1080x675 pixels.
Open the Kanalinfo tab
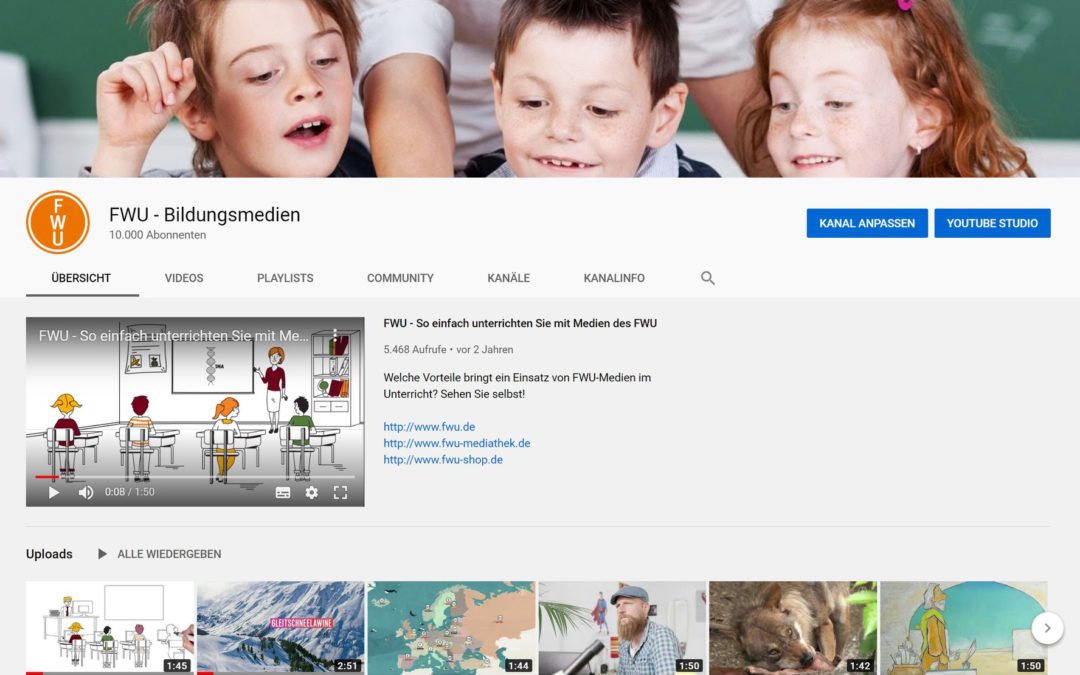[614, 278]
